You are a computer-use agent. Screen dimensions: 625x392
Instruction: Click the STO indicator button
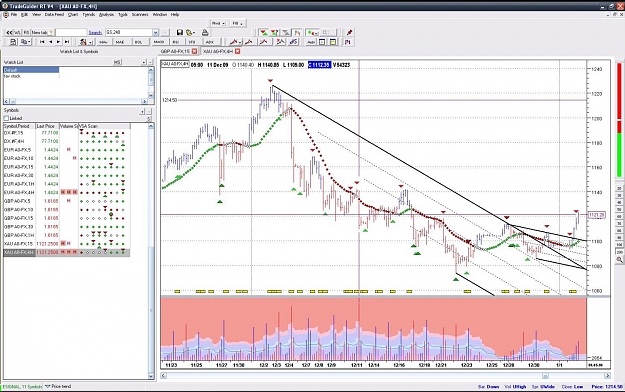pos(192,42)
